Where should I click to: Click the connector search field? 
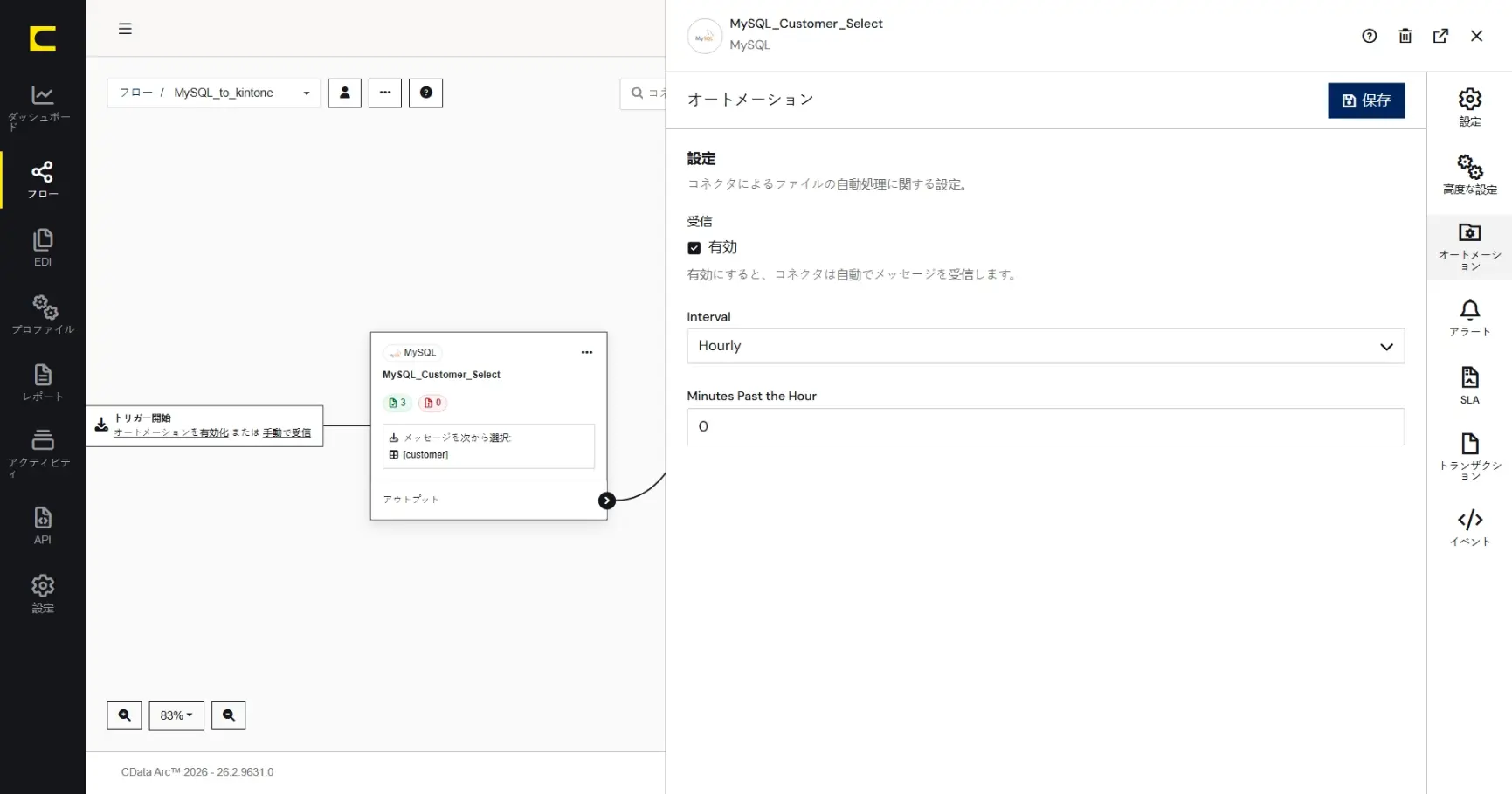tap(644, 93)
